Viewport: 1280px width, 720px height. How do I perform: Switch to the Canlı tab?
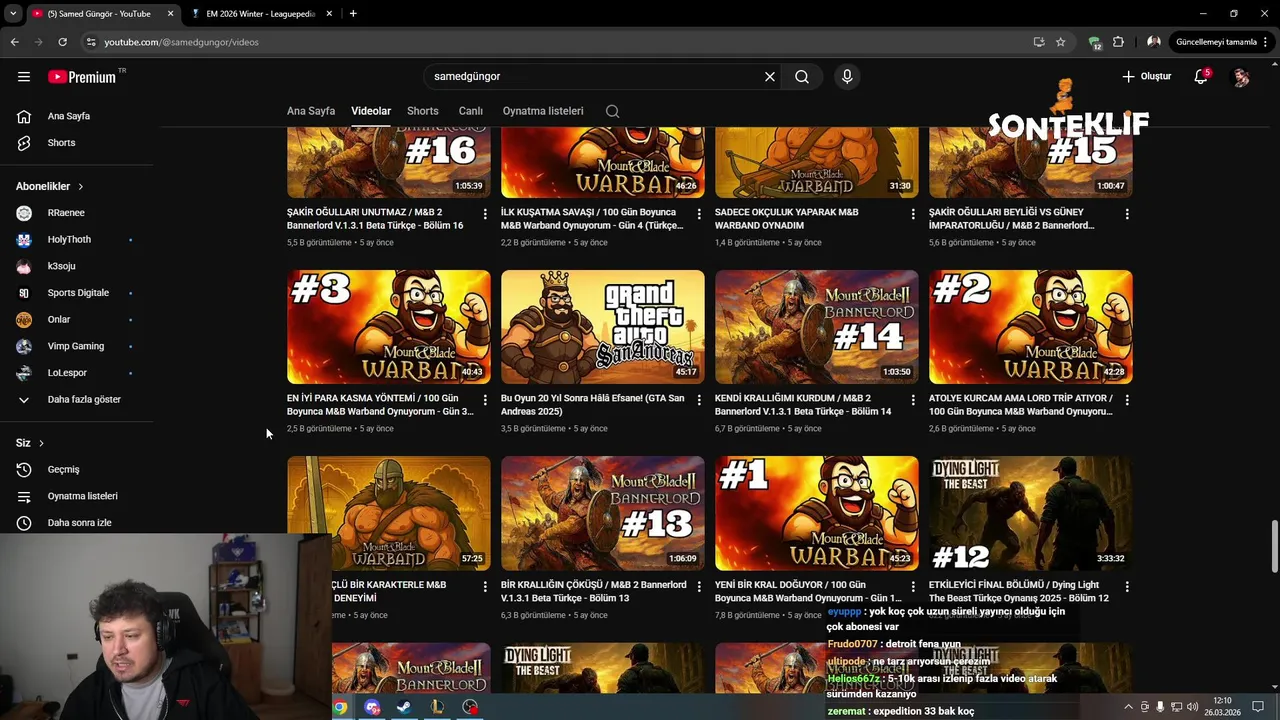[x=471, y=111]
